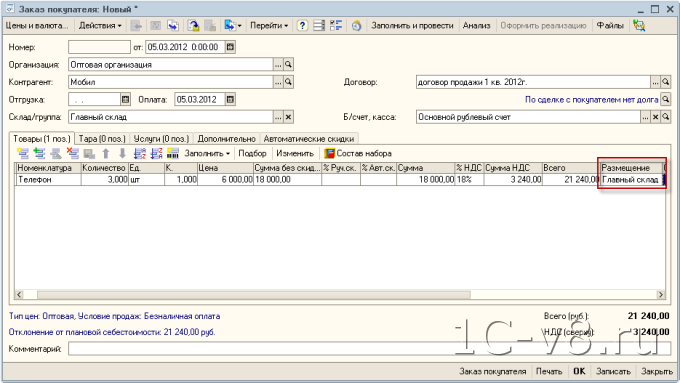Screen dimensions: 680x383
Task: Click the rightmost toolbar icon after Файлы
Action: 639,26
